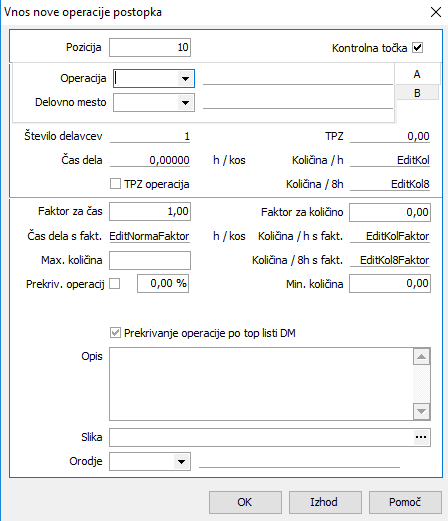
Task: Uncheck the Kontrolna točka checkbox
Action: point(418,48)
